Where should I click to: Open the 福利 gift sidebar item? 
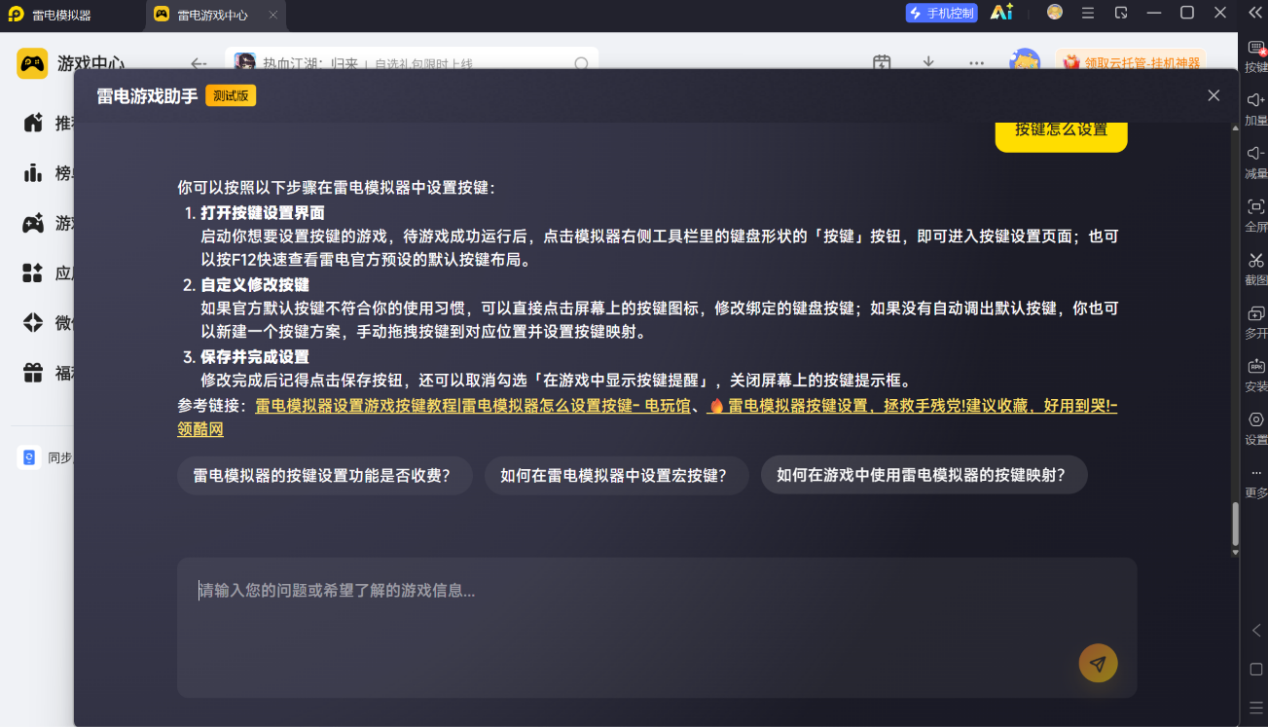coord(47,373)
